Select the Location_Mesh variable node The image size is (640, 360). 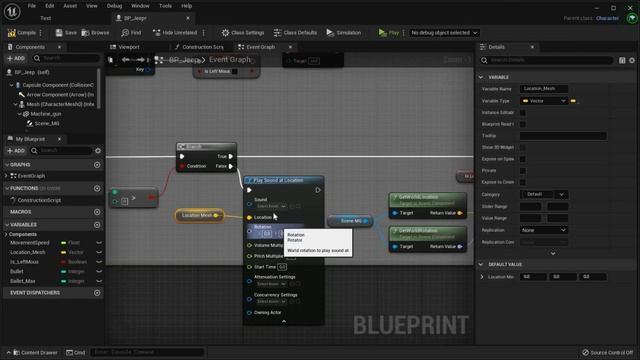200,216
